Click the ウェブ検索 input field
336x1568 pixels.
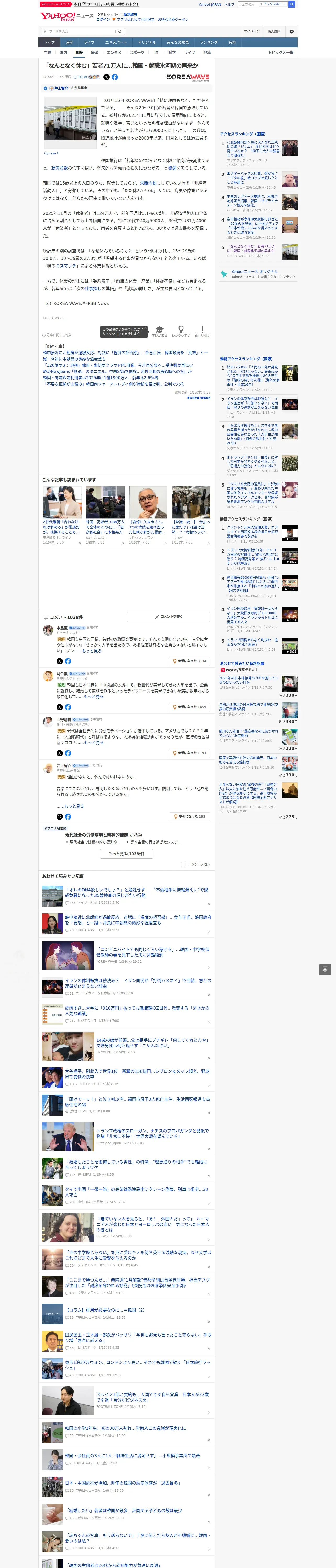(x=248, y=4)
